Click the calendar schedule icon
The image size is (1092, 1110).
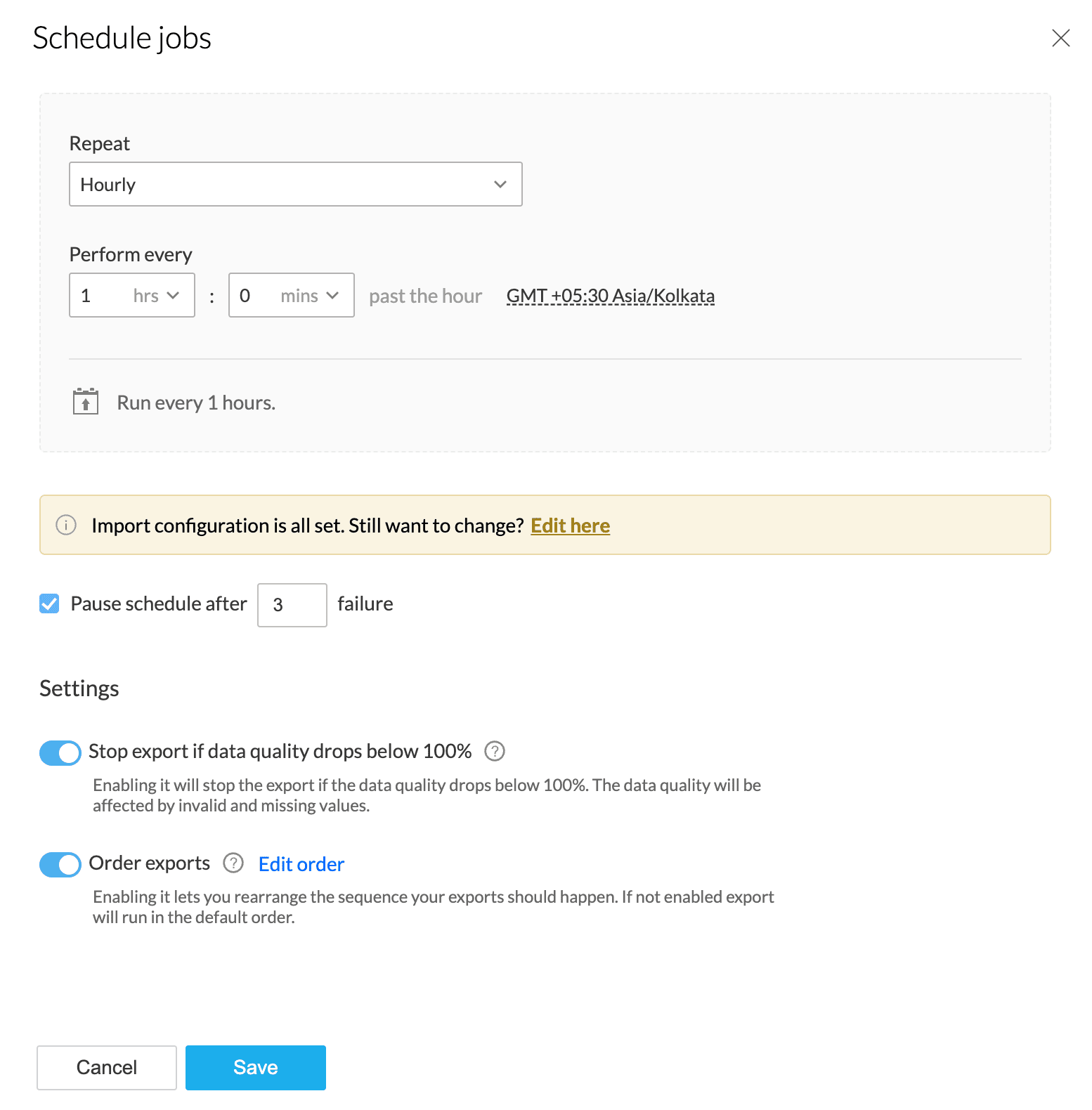click(x=86, y=402)
